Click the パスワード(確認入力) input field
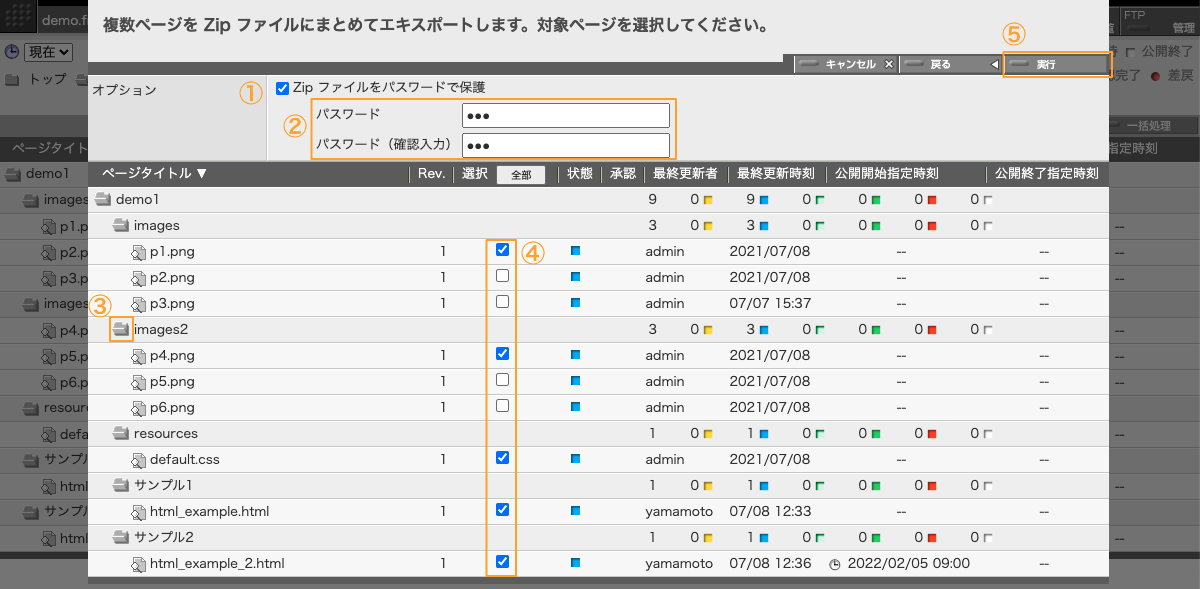1200x589 pixels. 565,145
